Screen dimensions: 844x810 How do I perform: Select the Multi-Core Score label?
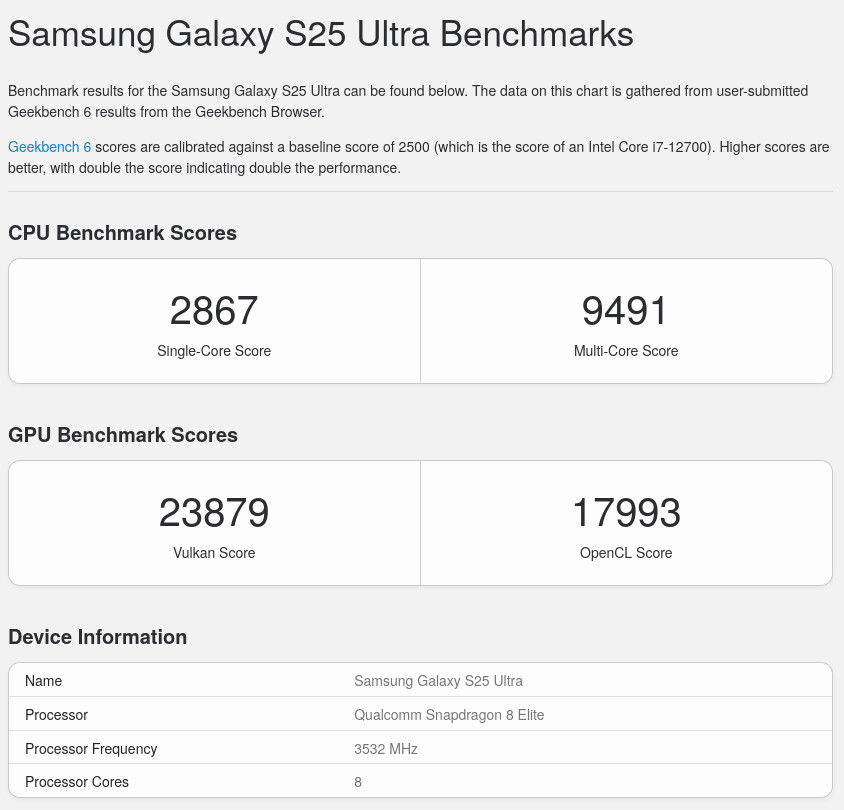coord(625,351)
